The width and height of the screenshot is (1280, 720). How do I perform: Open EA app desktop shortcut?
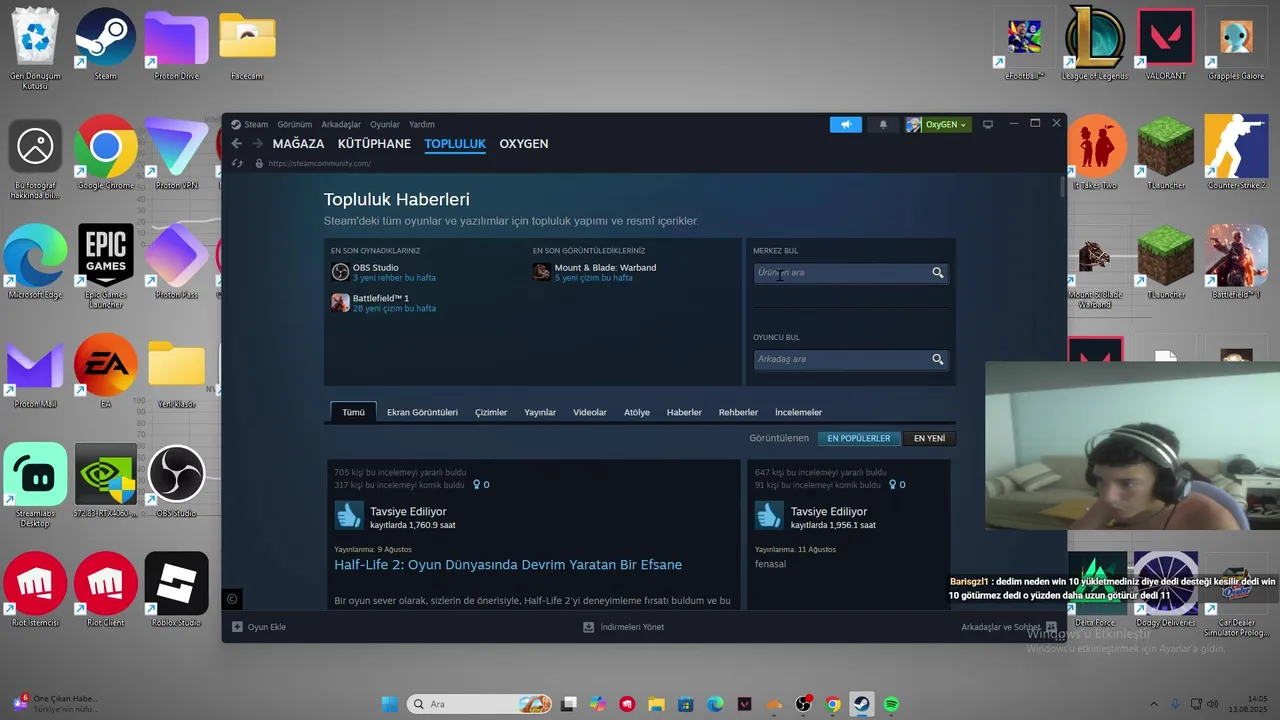pos(105,371)
